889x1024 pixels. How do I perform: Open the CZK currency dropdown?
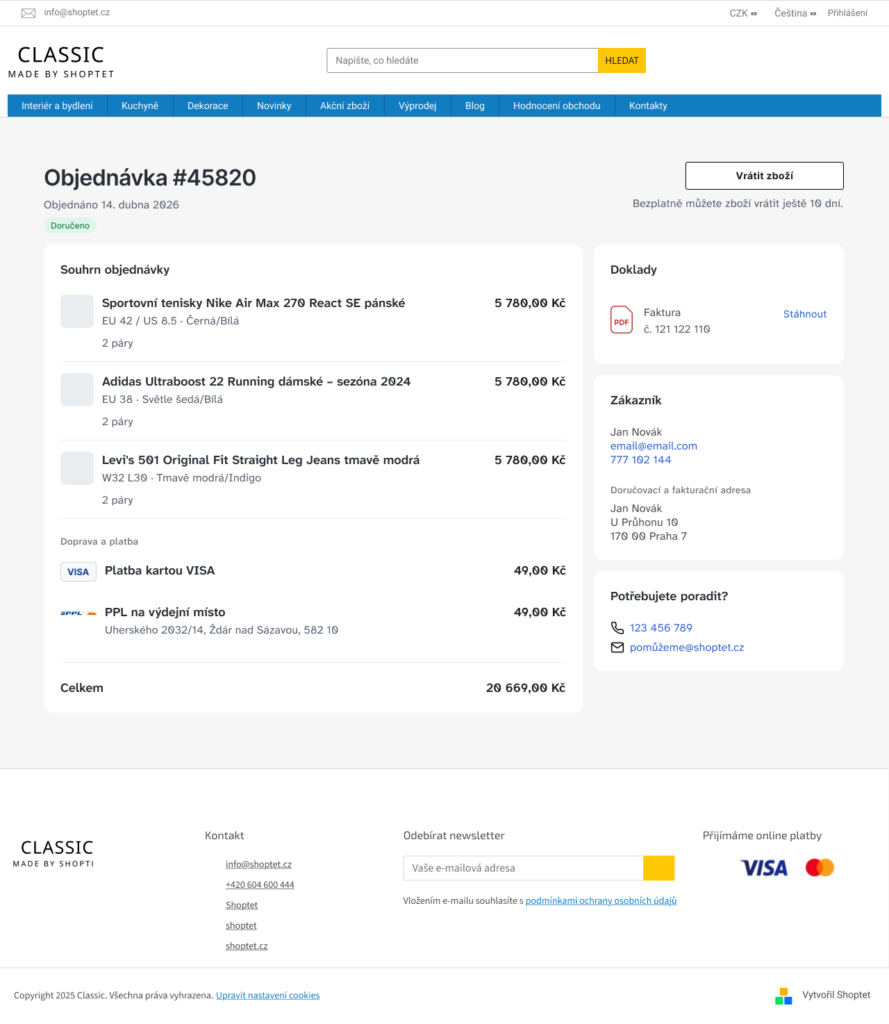tap(742, 13)
